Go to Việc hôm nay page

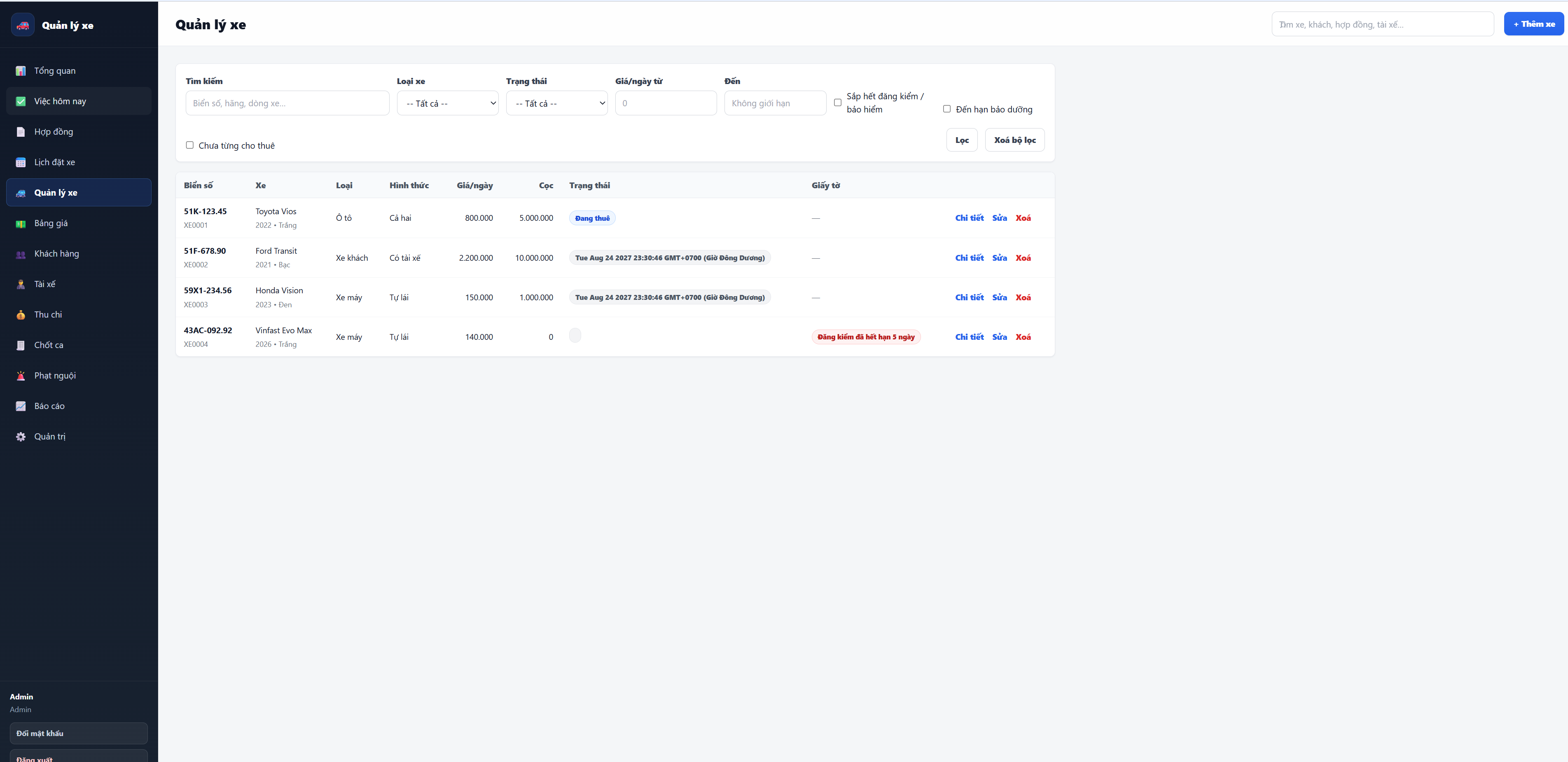point(79,101)
